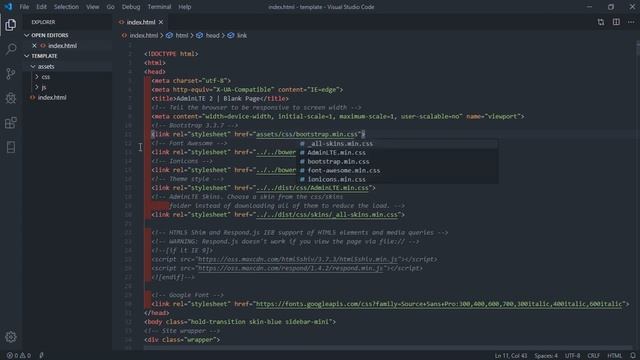Click the errors and warnings status indicator
This screenshot has height=360, width=640.
pos(19,356)
